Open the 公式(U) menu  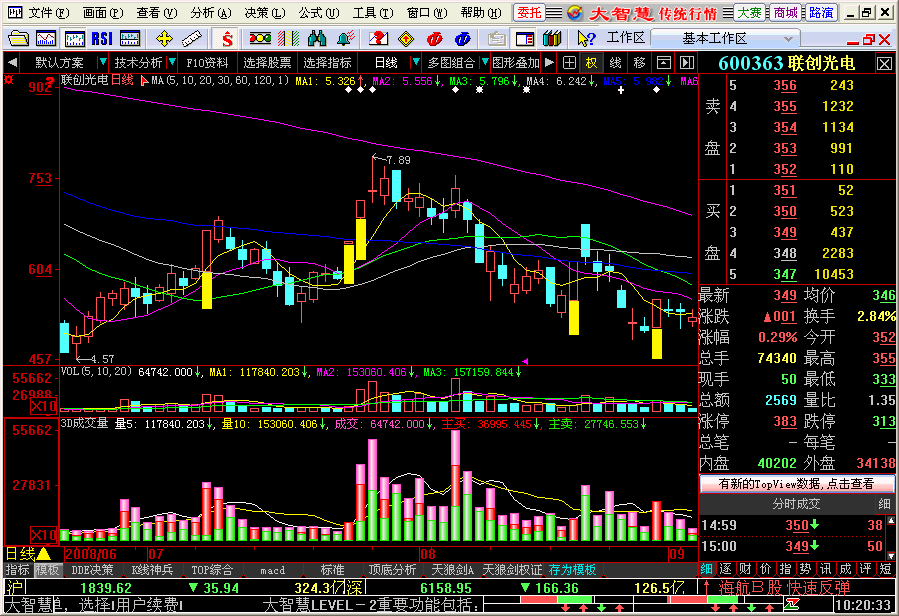[319, 12]
